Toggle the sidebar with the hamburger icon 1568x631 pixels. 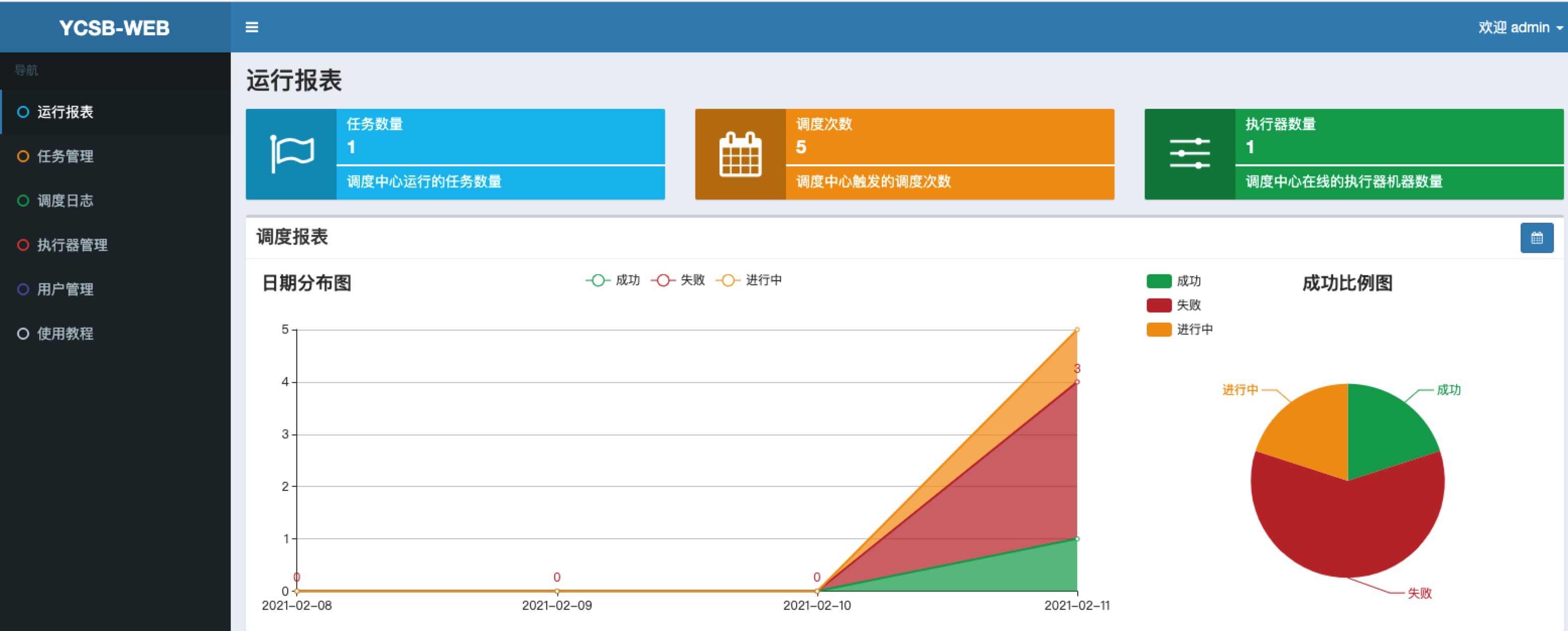point(251,27)
